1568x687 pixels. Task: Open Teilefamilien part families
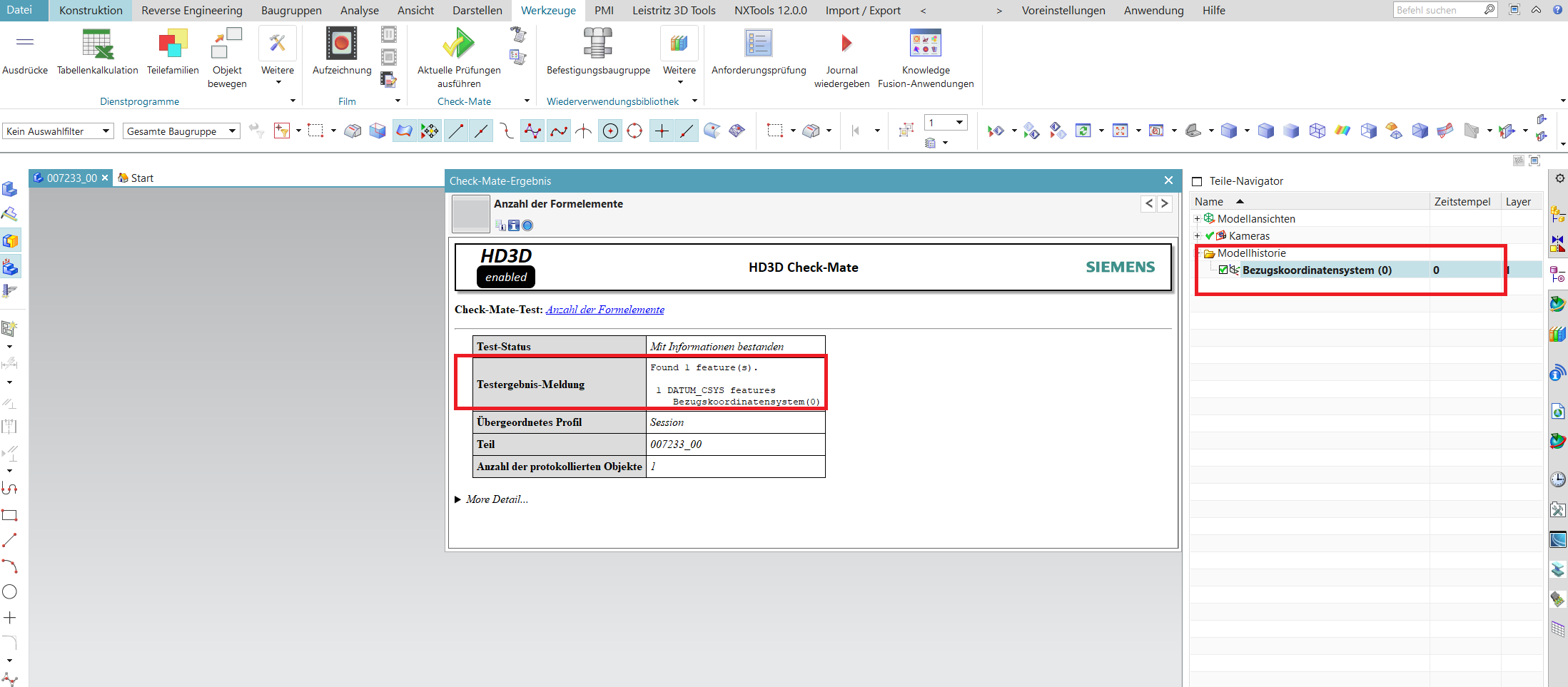coord(173,51)
